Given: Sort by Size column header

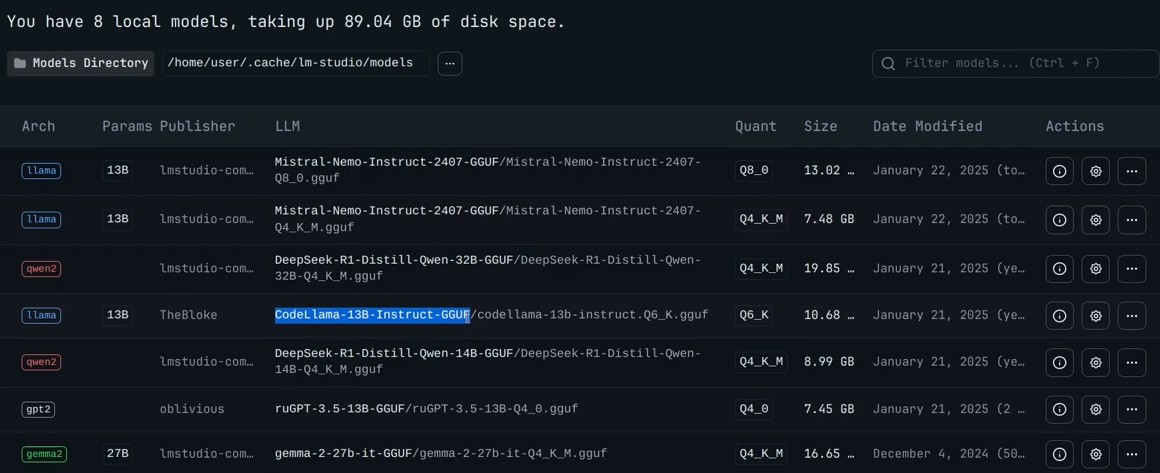Looking at the screenshot, I should click(820, 127).
